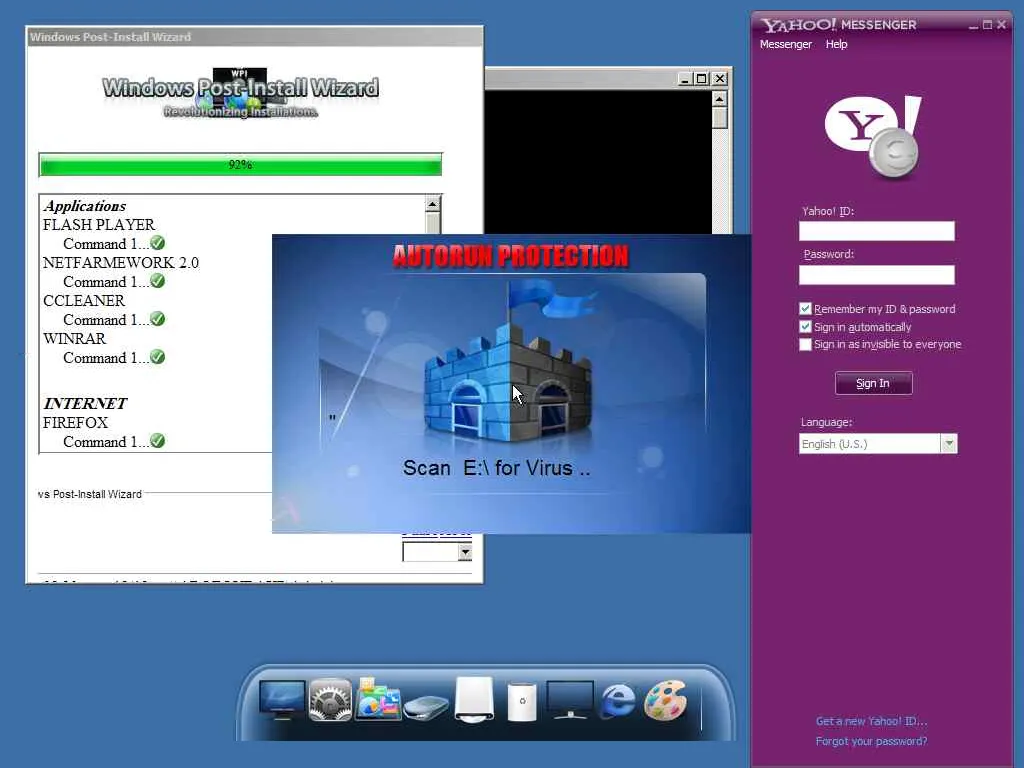Click Get a new Yahoo! ID link
Image resolution: width=1024 pixels, height=768 pixels.
pos(871,721)
